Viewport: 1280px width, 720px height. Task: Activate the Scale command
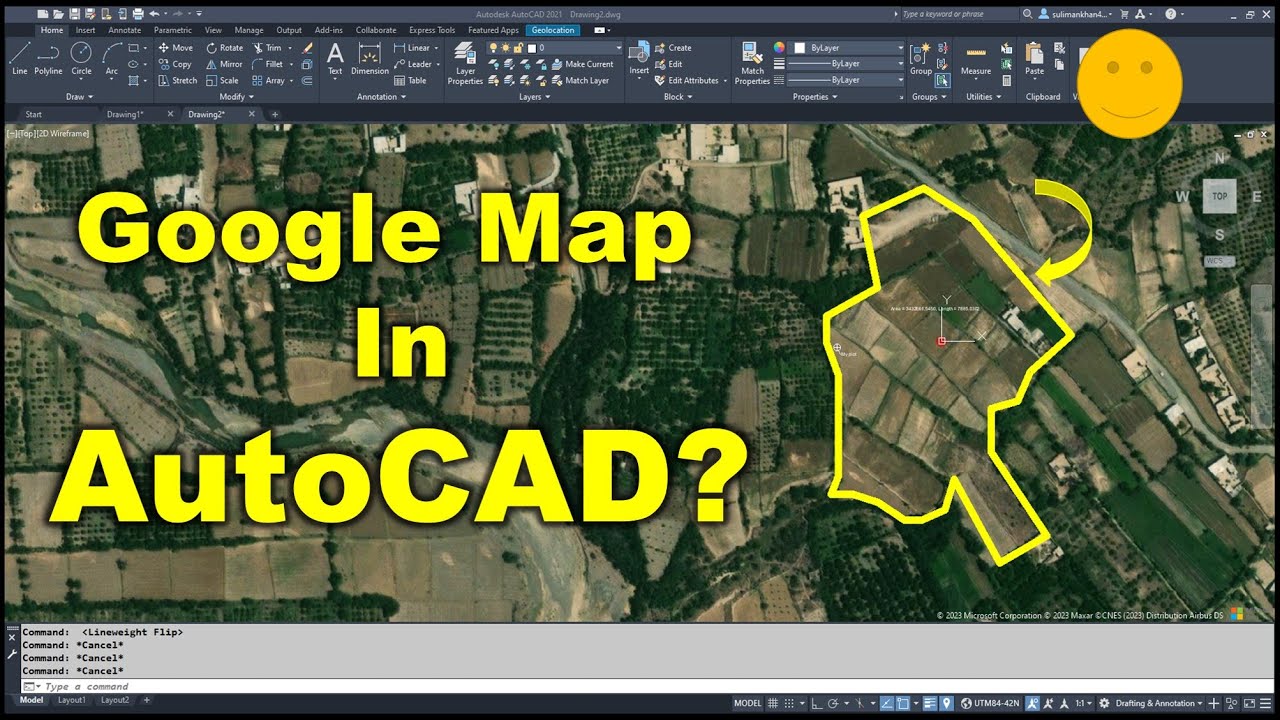(x=222, y=80)
